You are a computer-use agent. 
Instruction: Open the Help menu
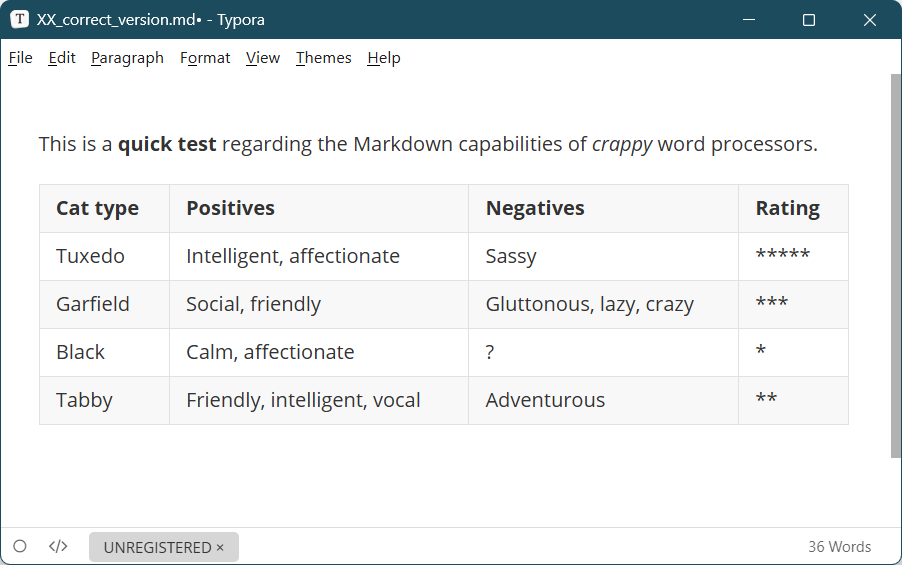(x=384, y=58)
